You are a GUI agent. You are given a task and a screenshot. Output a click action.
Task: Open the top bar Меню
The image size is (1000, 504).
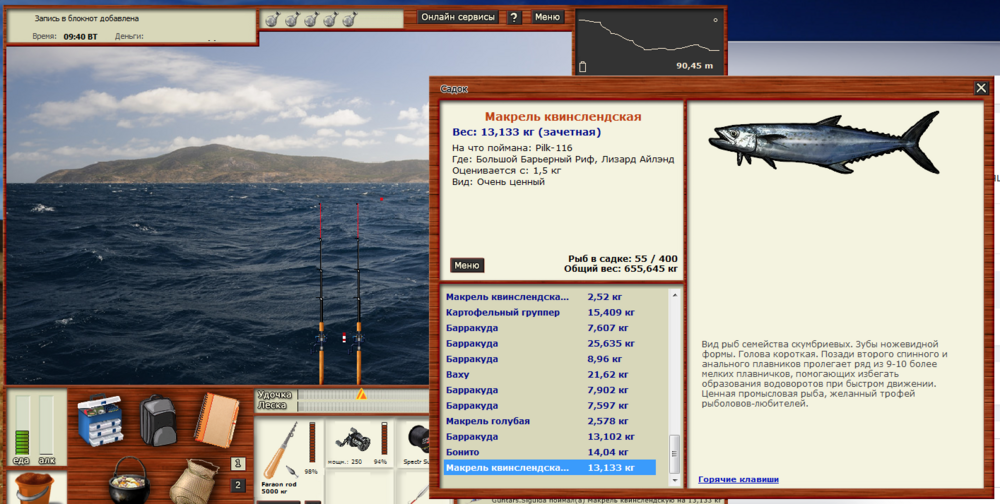coord(547,17)
